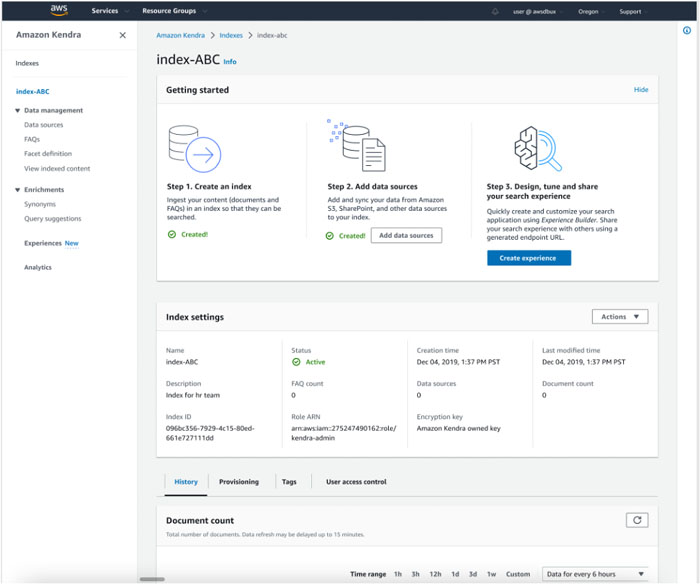Click the Create an index illustration
The image size is (700, 584).
point(195,149)
